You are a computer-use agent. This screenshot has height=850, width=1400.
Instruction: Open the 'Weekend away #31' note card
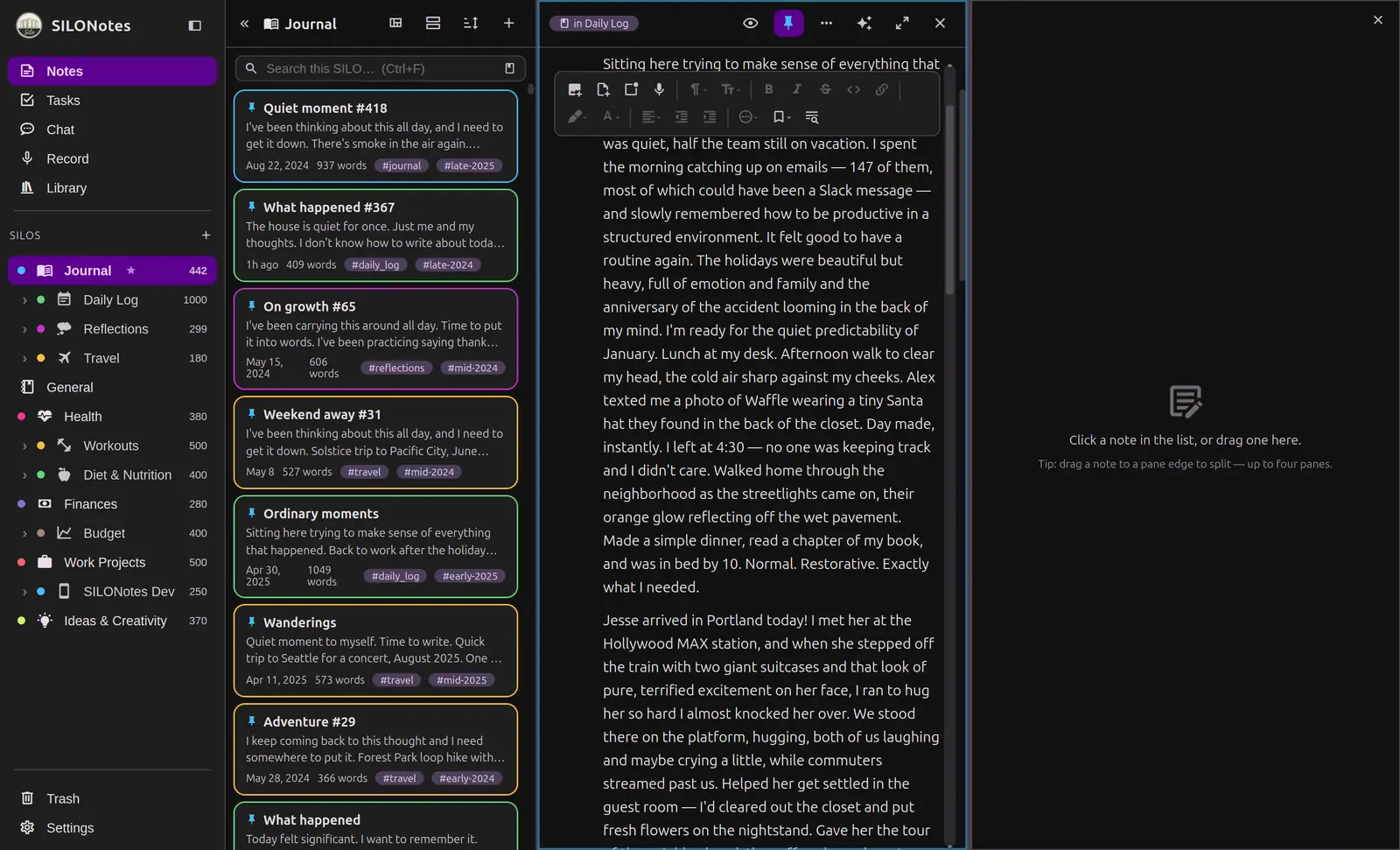[375, 442]
